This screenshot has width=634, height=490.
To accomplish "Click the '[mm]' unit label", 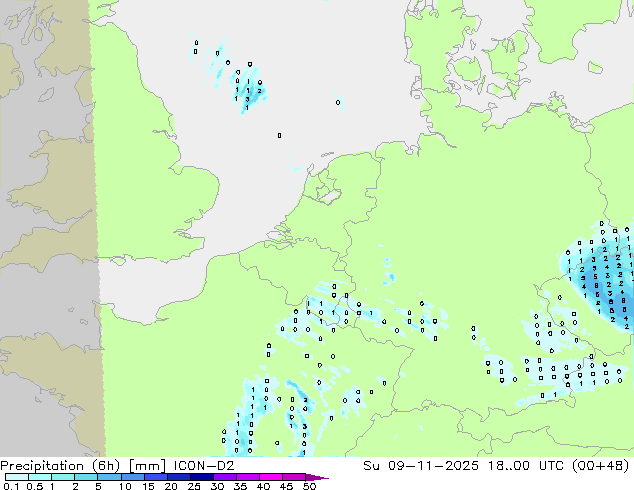I will [147, 465].
